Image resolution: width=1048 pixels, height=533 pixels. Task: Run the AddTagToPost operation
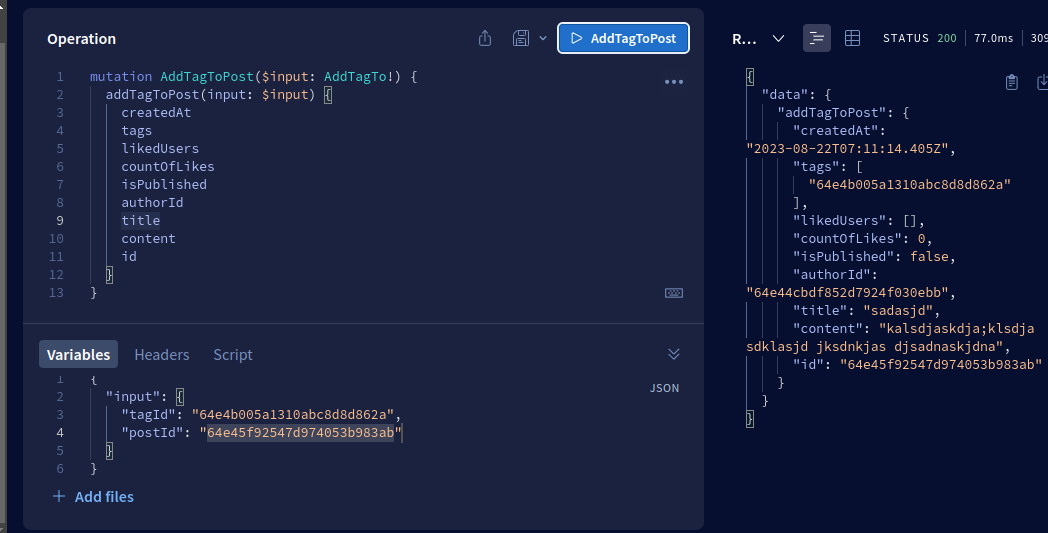click(x=623, y=38)
